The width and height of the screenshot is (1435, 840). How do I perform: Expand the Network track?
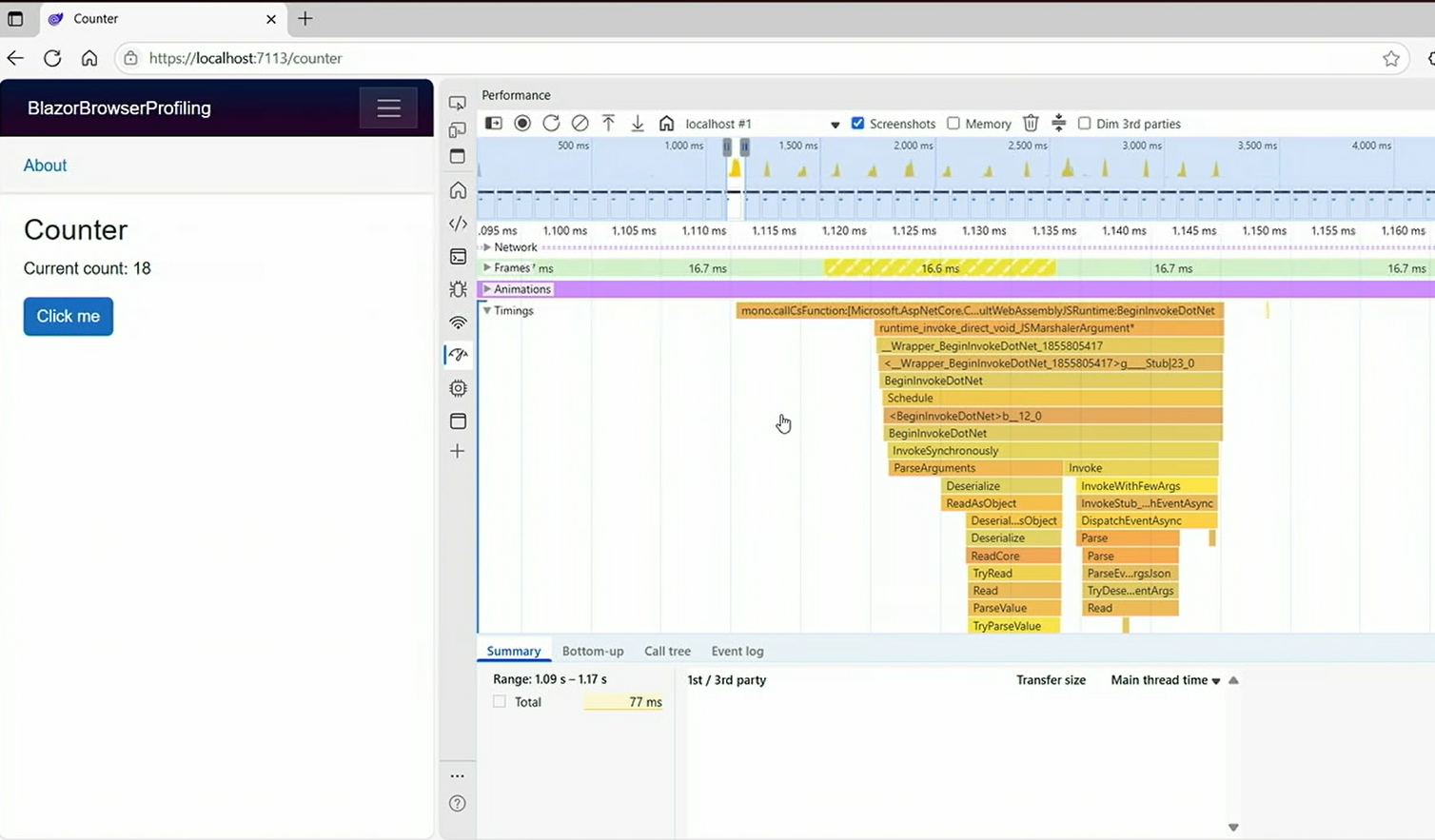(487, 247)
